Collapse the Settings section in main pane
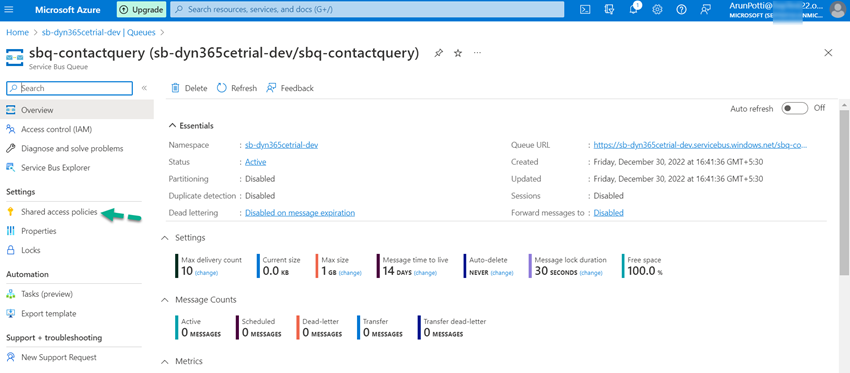The image size is (850, 373). [x=165, y=238]
